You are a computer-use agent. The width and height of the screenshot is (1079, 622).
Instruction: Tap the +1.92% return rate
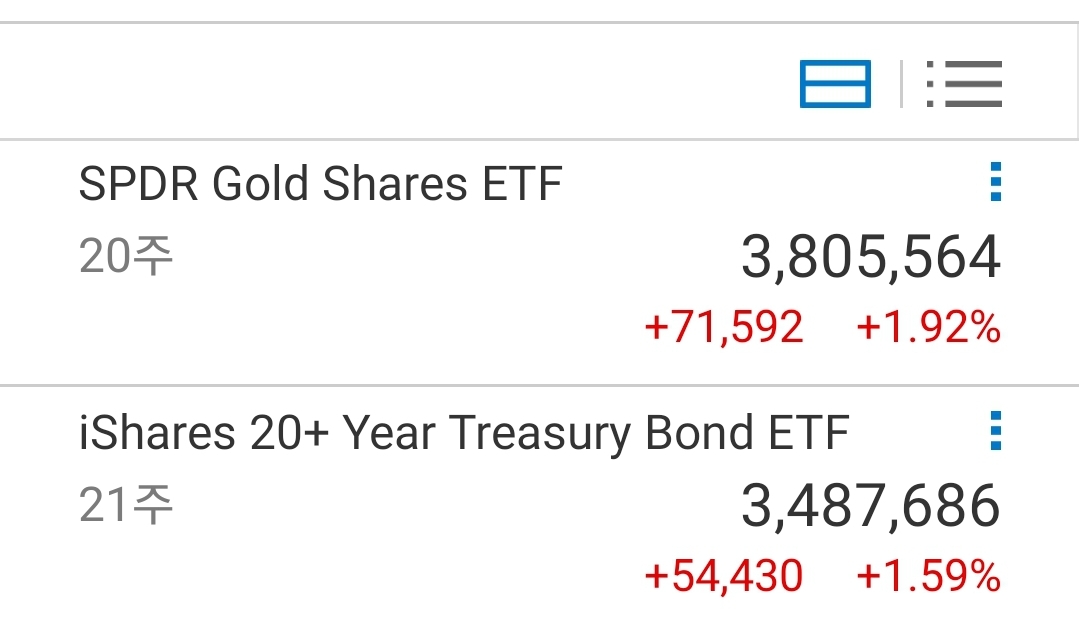click(x=928, y=328)
